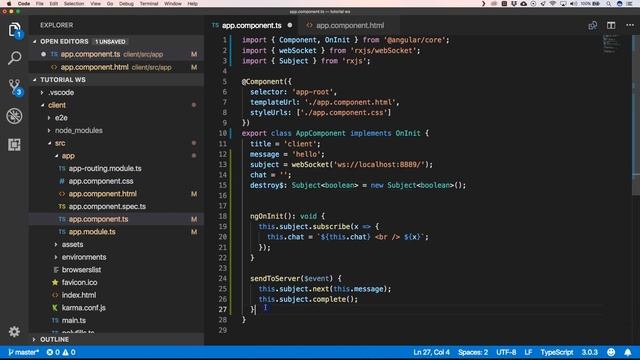
Task: Split the editor to the right
Action: click(611, 25)
